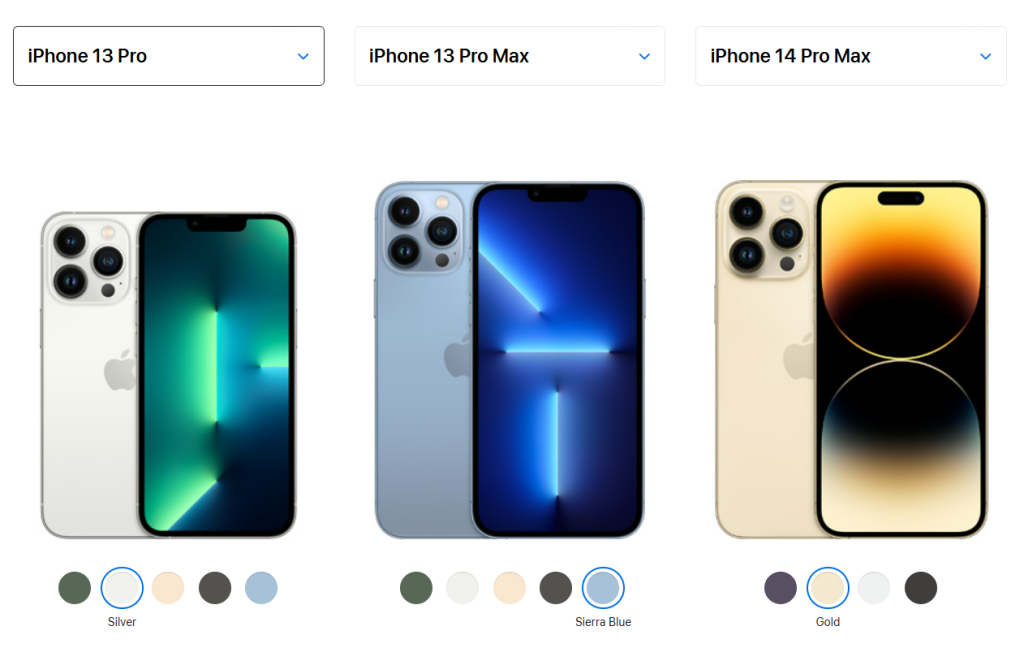Select highlighted Sierra Blue swatch, iPhone 13 Pro Max

point(603,588)
